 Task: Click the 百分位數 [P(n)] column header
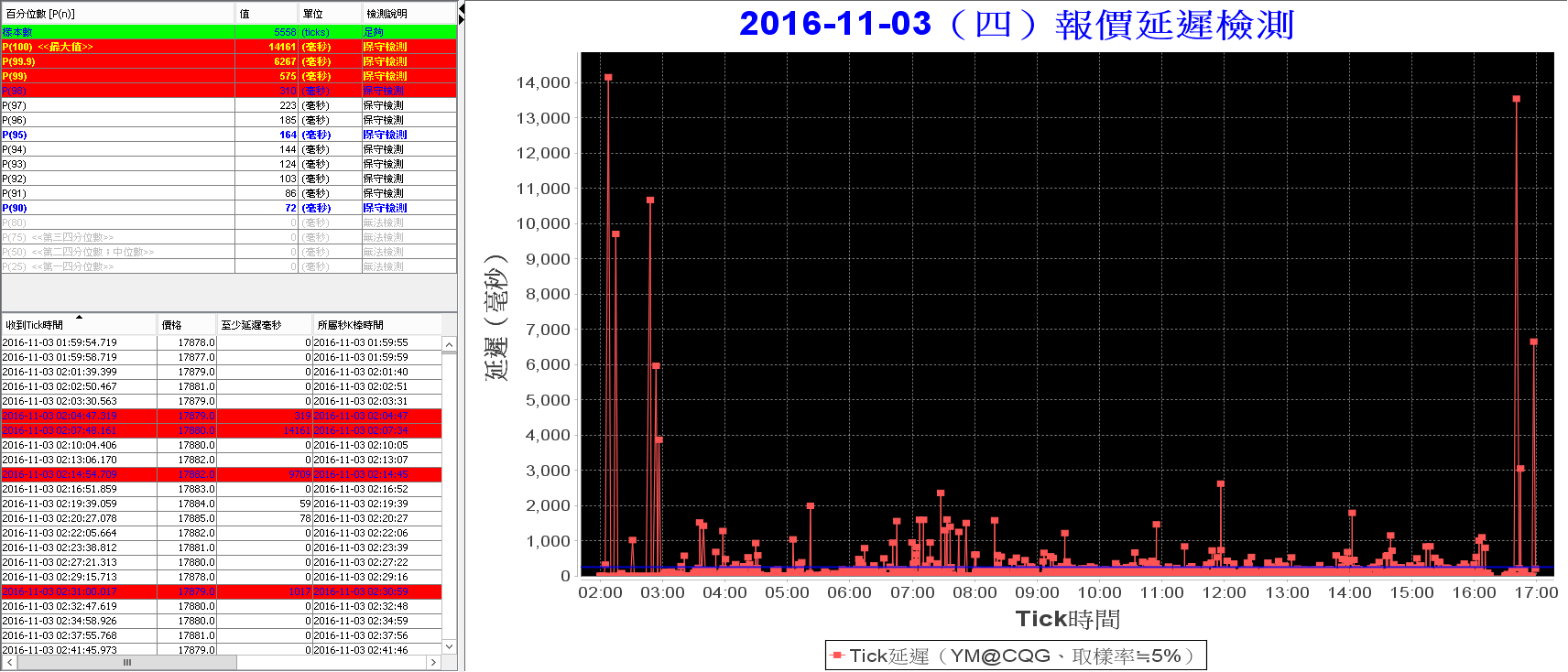[118, 14]
